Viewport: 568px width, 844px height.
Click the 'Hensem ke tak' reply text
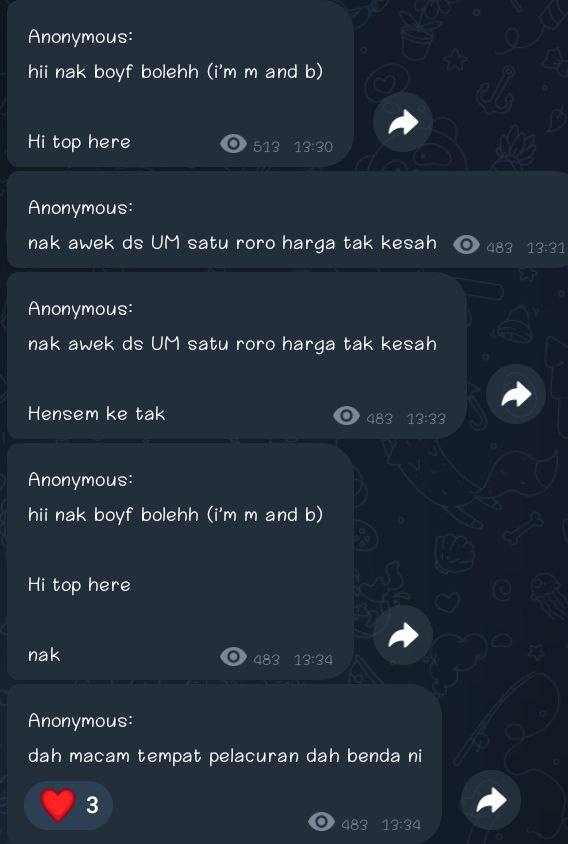point(96,413)
